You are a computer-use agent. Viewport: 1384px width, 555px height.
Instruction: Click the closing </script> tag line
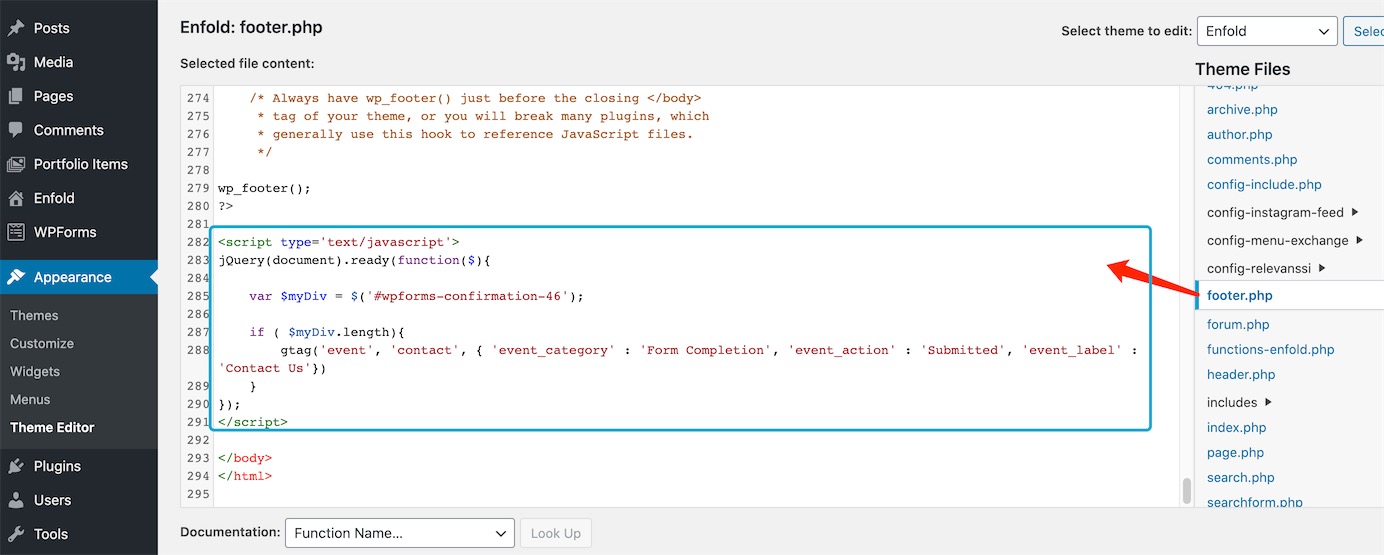click(x=252, y=422)
